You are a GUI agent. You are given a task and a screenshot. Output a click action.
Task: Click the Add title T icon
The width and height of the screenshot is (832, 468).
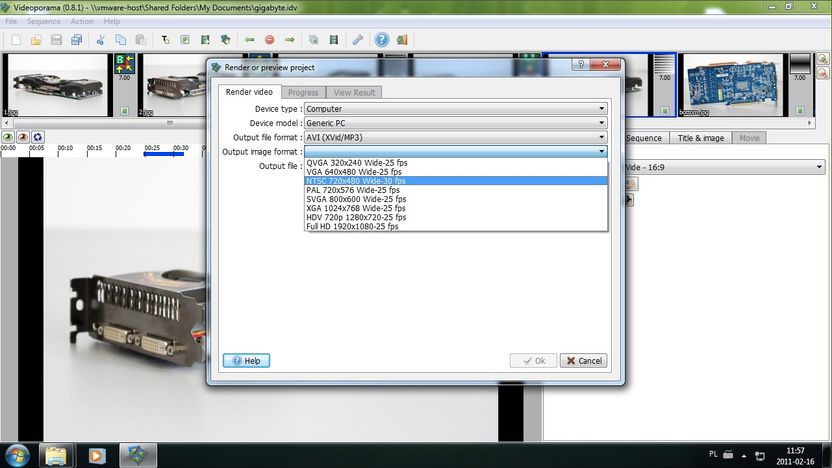point(165,40)
